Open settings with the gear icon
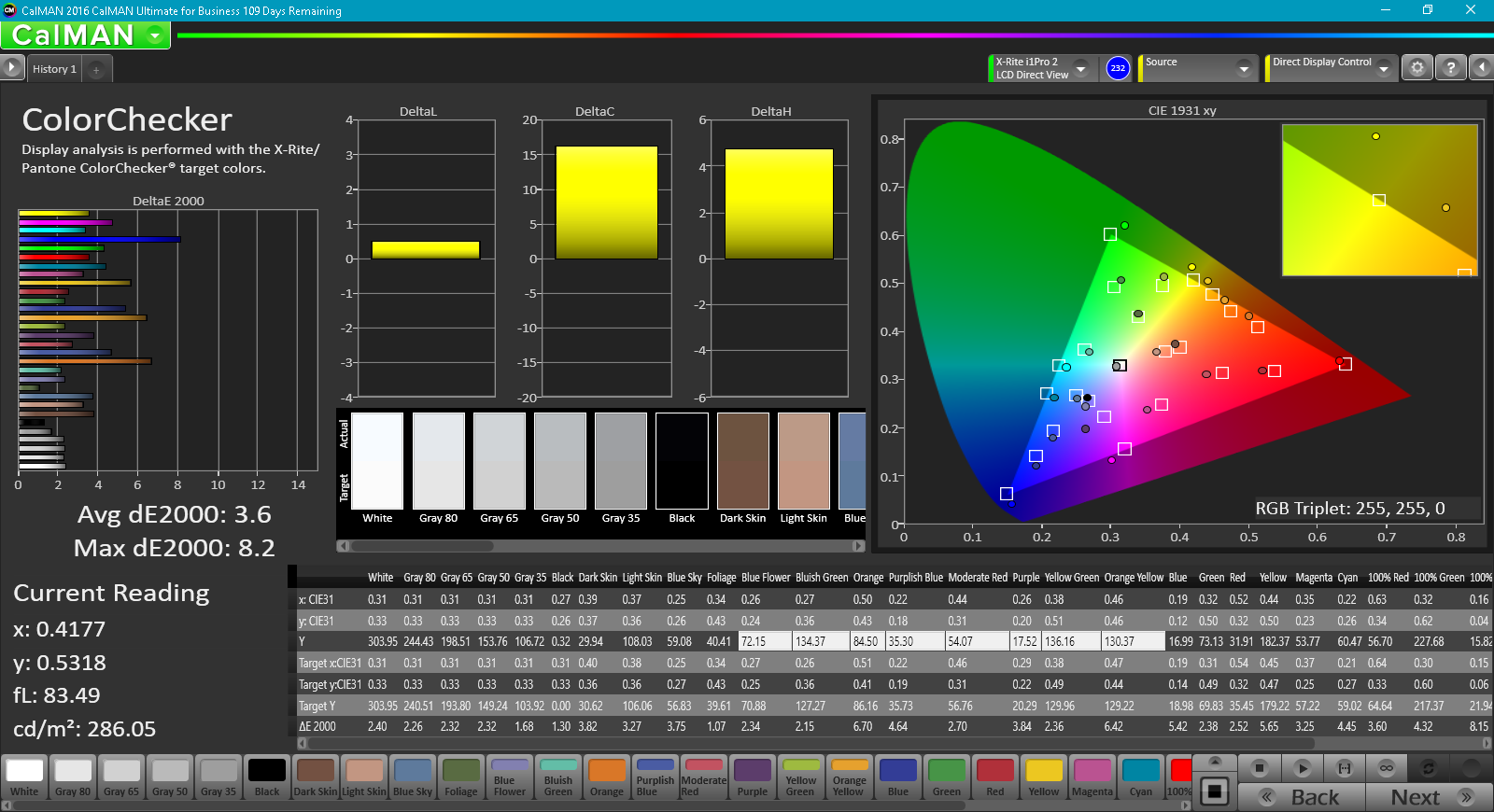Screen dimensions: 1494x812 tap(1417, 68)
